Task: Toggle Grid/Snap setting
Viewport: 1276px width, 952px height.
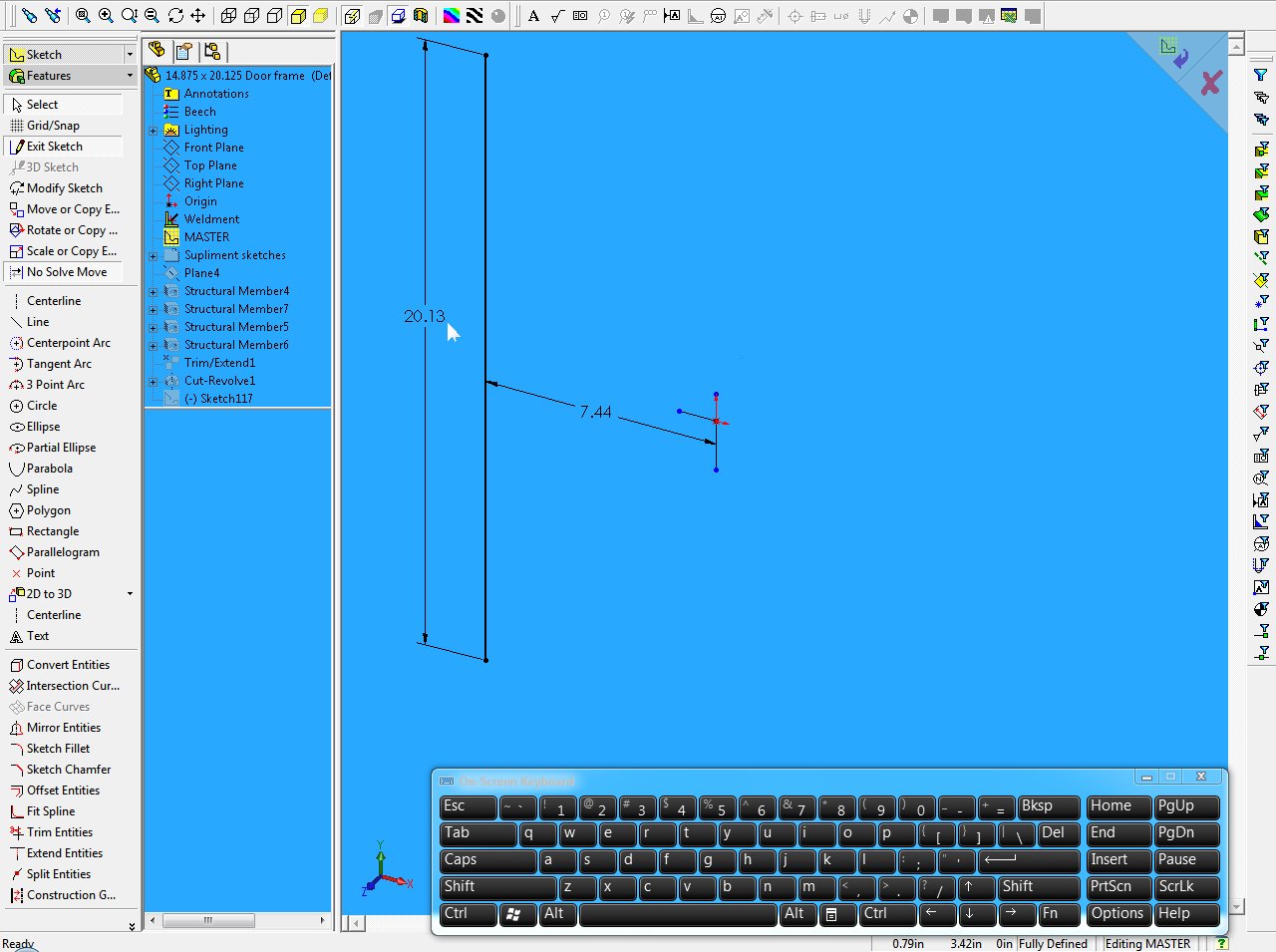Action: pos(53,126)
